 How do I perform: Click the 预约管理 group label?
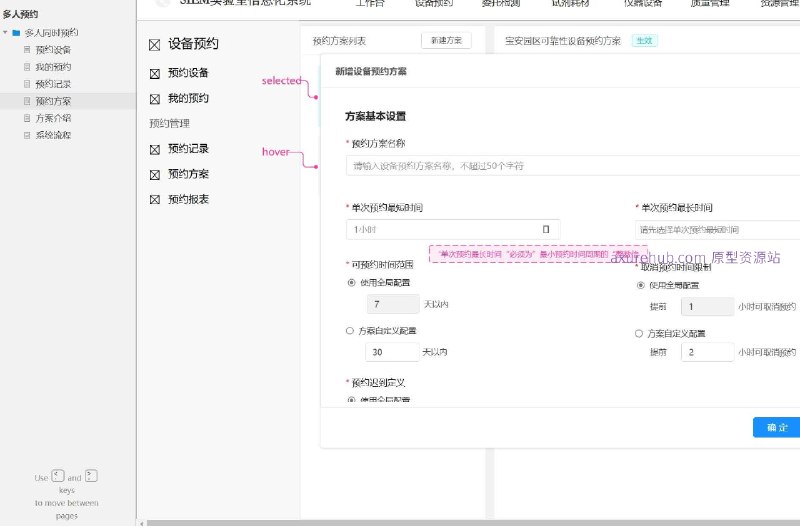coord(169,123)
